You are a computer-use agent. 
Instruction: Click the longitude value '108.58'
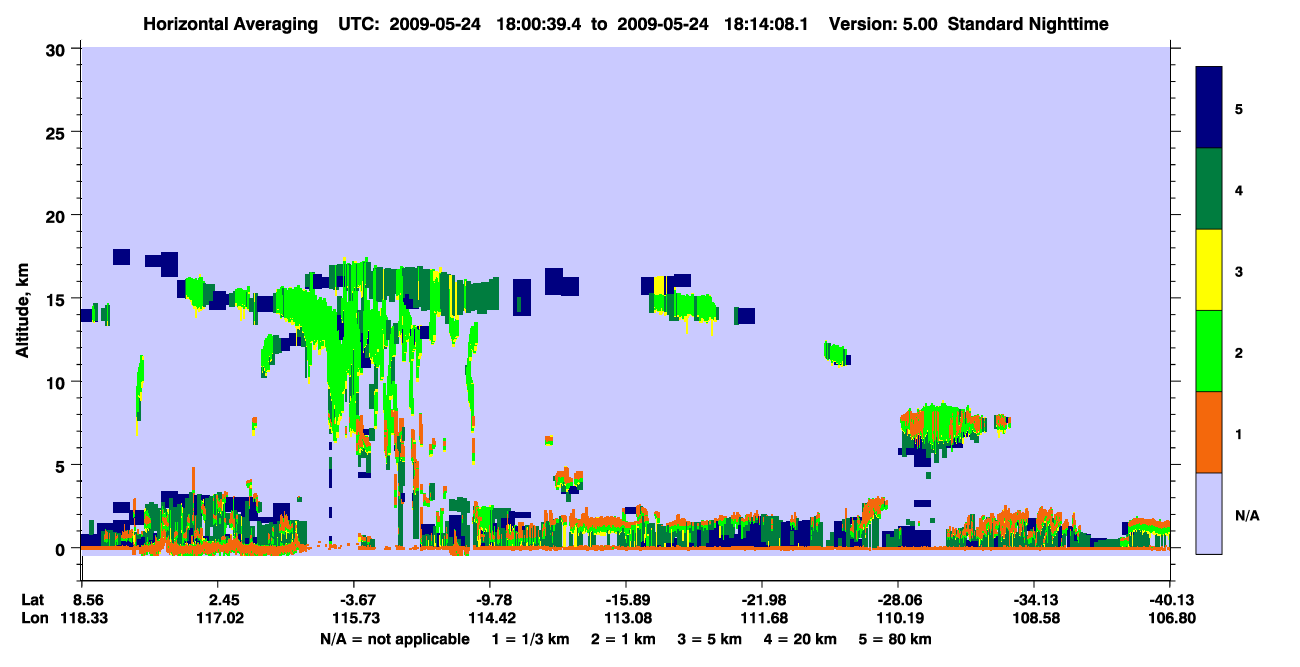point(1036,618)
